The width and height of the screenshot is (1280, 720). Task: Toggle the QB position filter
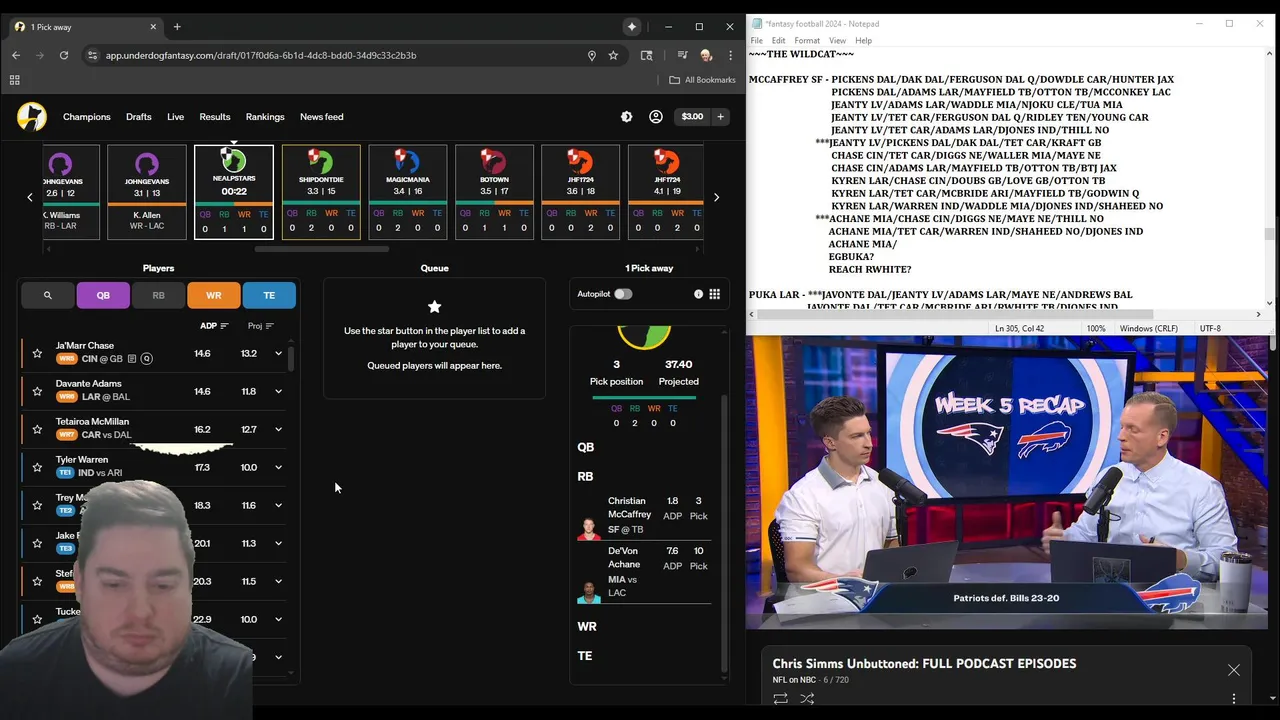[x=103, y=295]
